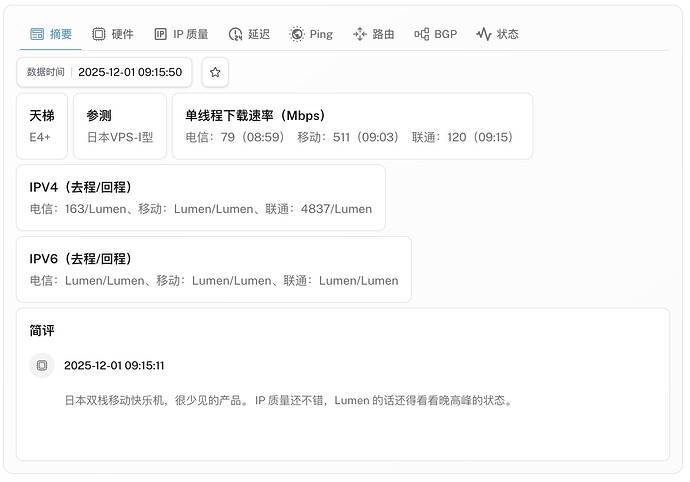
Task: Click the Ping globe icon
Action: click(x=297, y=34)
